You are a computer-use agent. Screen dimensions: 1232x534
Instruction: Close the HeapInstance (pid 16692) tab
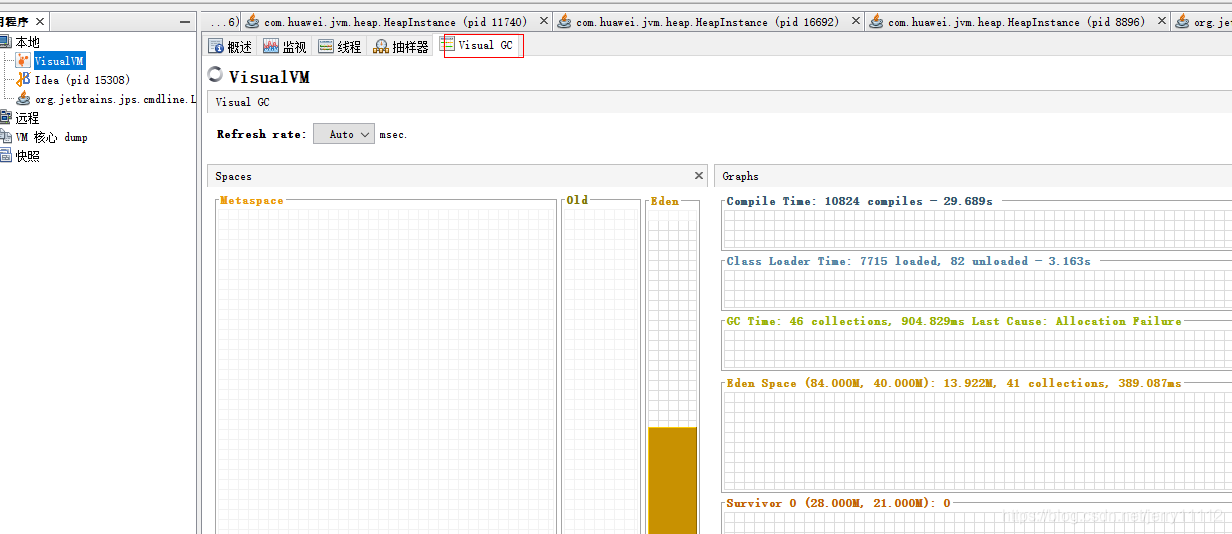click(x=856, y=21)
